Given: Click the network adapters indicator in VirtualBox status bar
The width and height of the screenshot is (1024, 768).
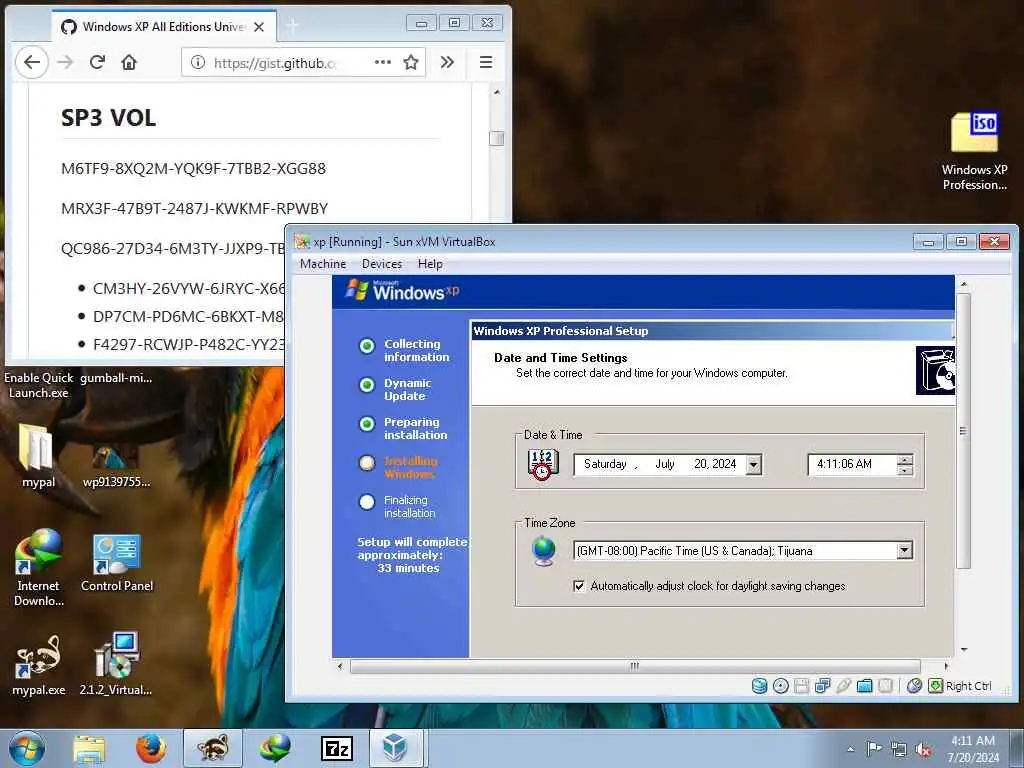Looking at the screenshot, I should pos(822,686).
